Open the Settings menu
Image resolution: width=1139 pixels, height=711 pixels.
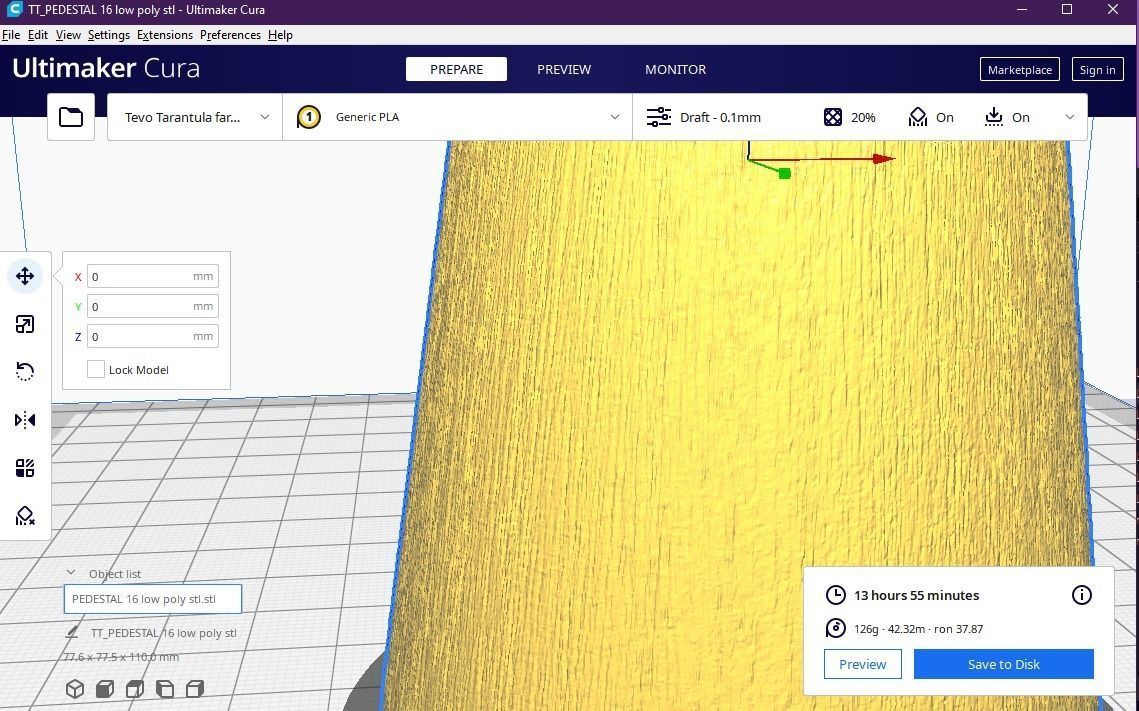pyautogui.click(x=109, y=35)
